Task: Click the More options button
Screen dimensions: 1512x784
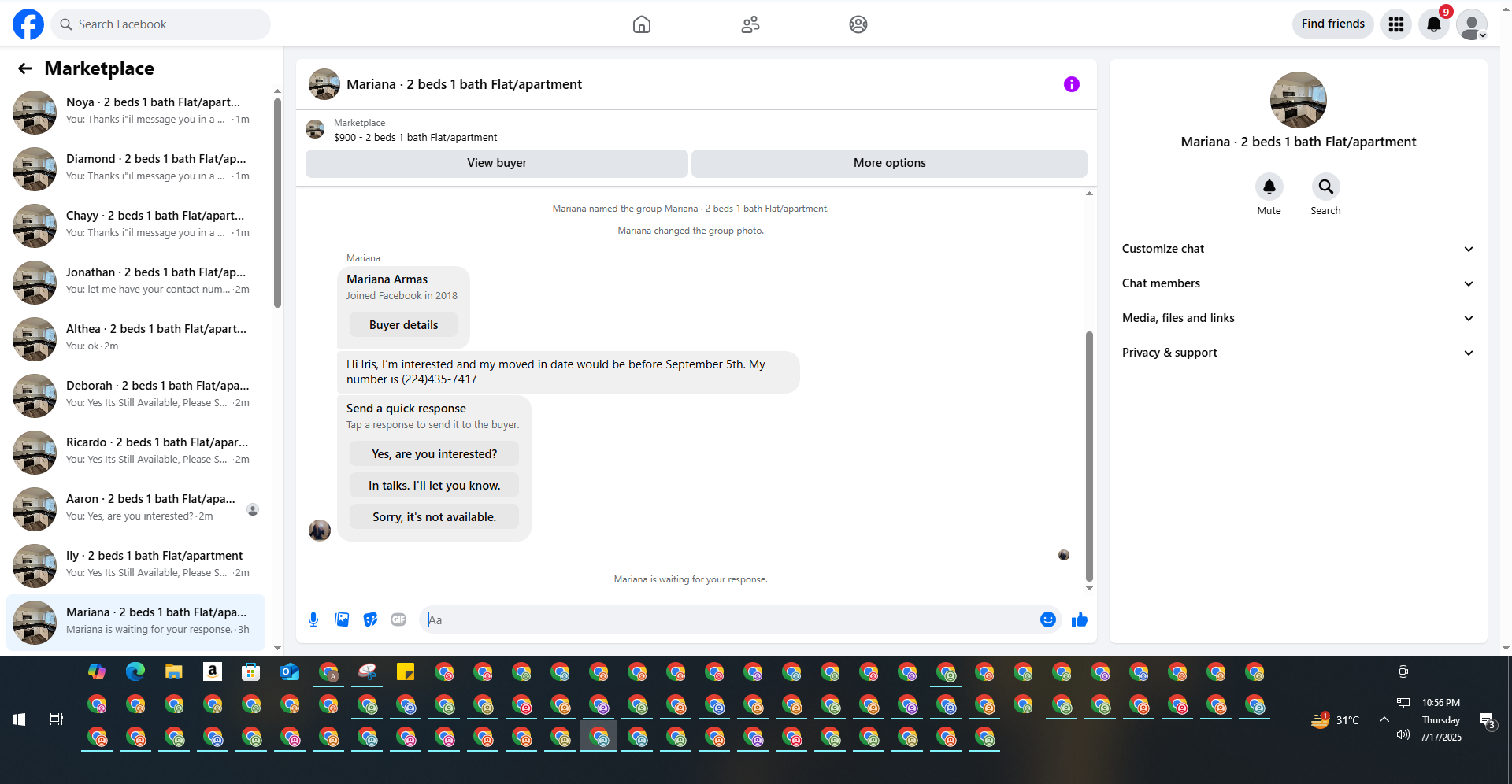Action: point(890,163)
